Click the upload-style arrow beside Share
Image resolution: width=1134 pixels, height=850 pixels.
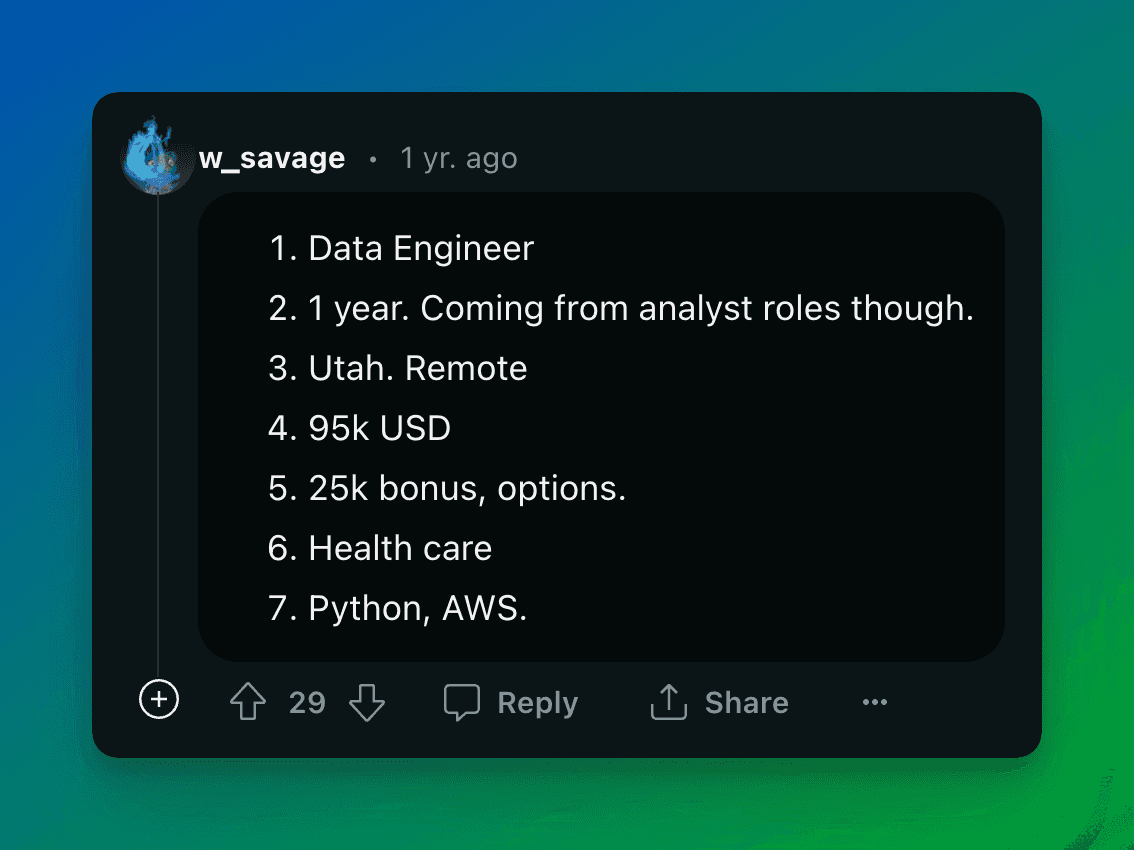tap(668, 702)
